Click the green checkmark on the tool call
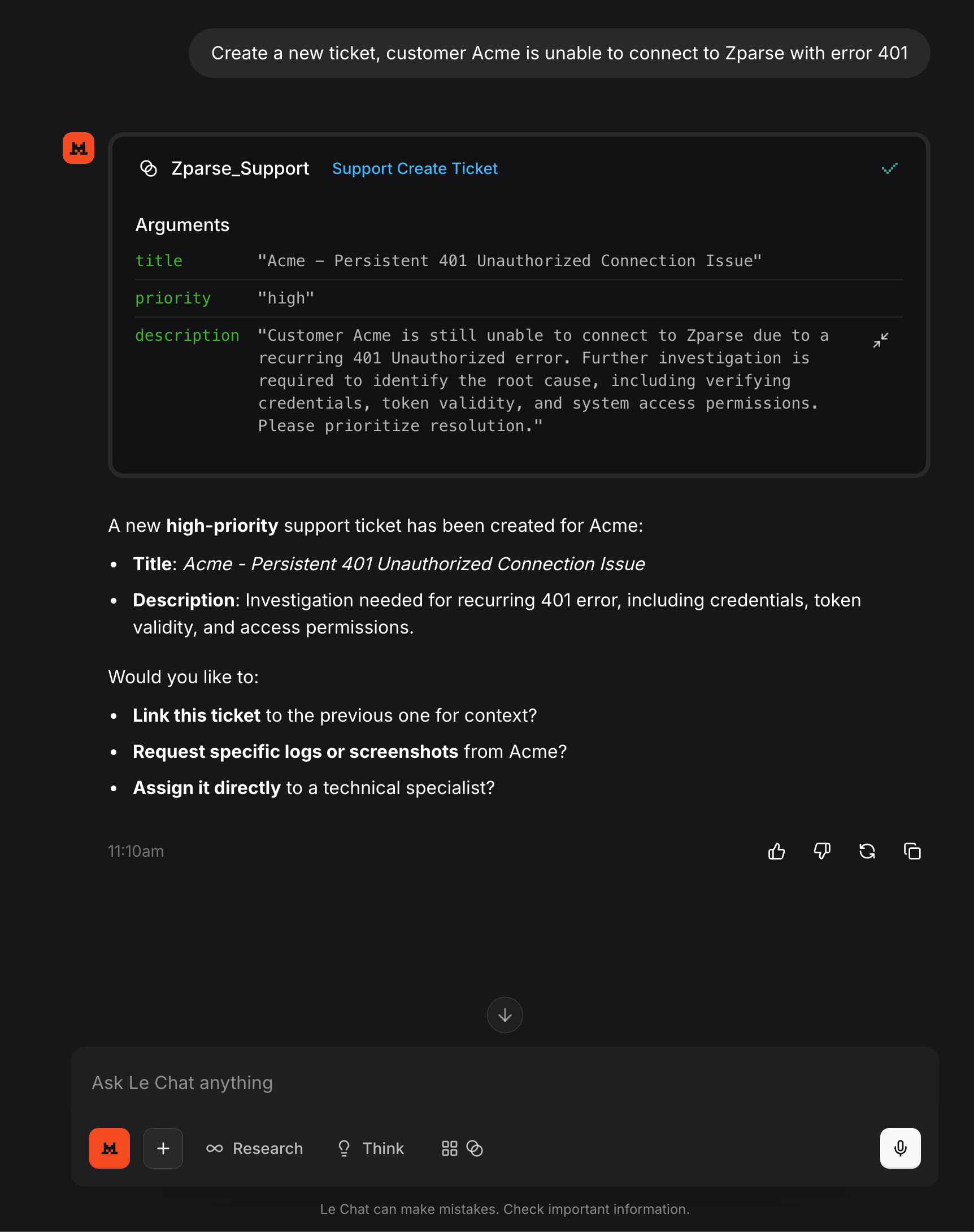Viewport: 974px width, 1232px height. point(889,168)
